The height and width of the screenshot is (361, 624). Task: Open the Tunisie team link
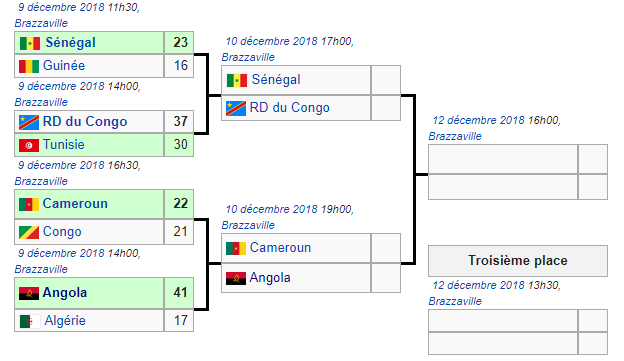click(64, 144)
